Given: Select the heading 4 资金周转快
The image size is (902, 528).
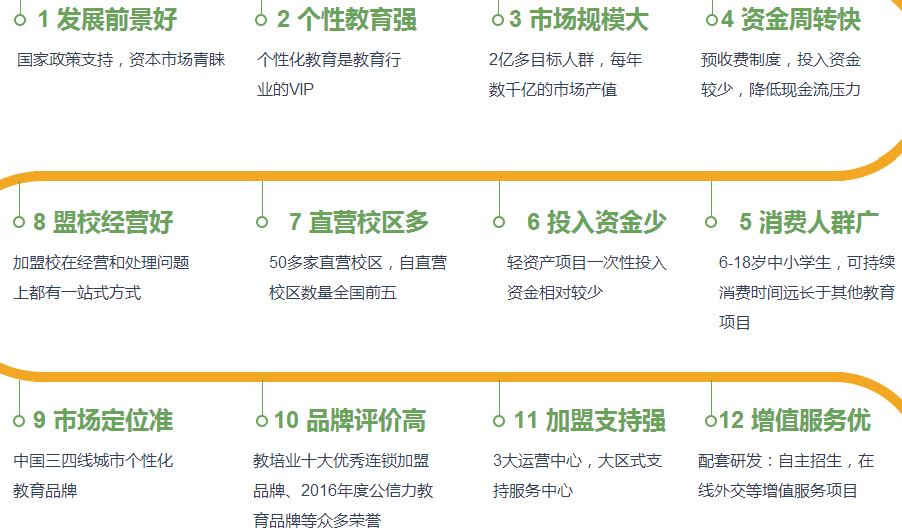Looking at the screenshot, I should [x=791, y=20].
